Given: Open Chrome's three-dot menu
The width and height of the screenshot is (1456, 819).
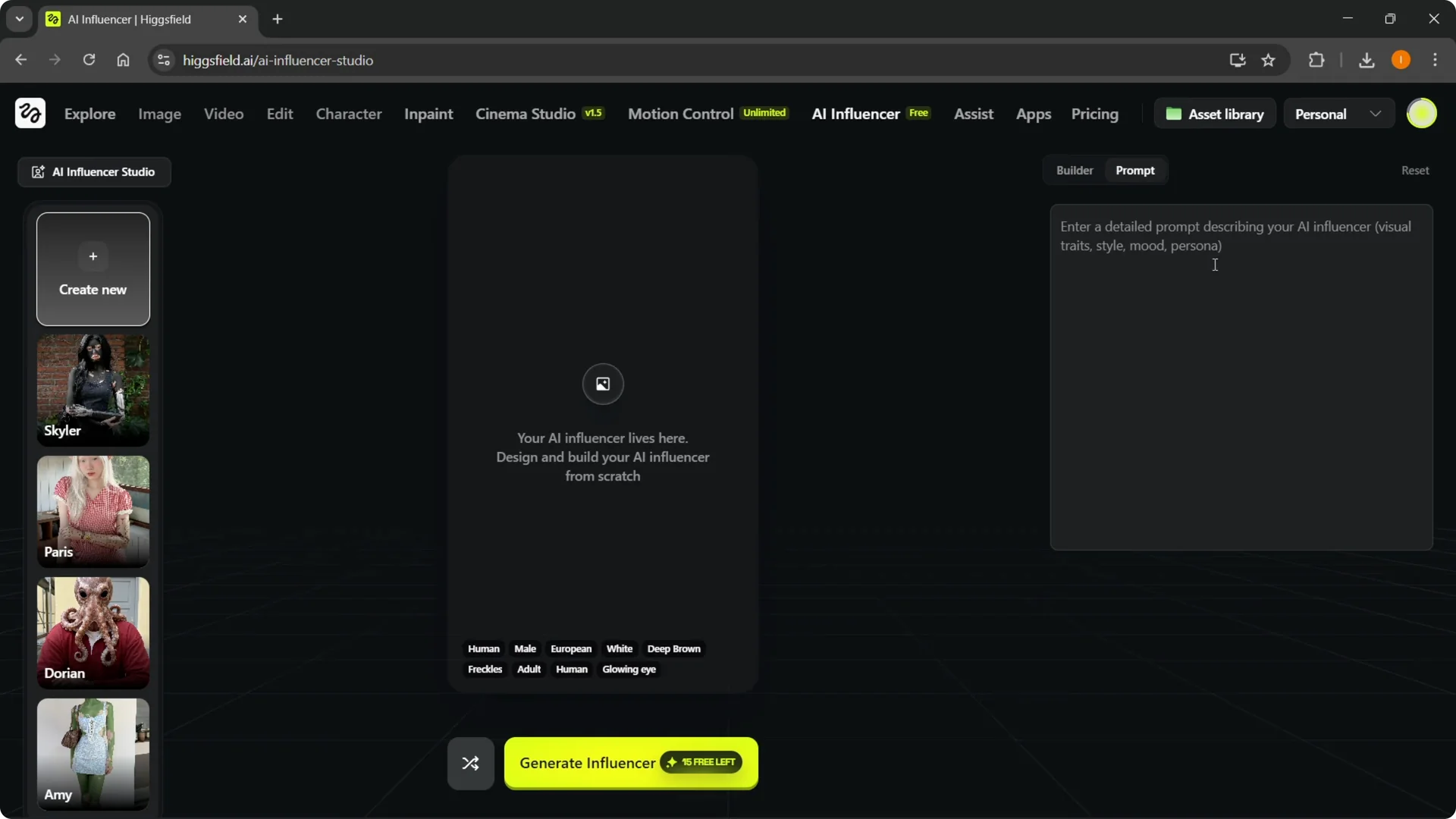Looking at the screenshot, I should pyautogui.click(x=1435, y=60).
